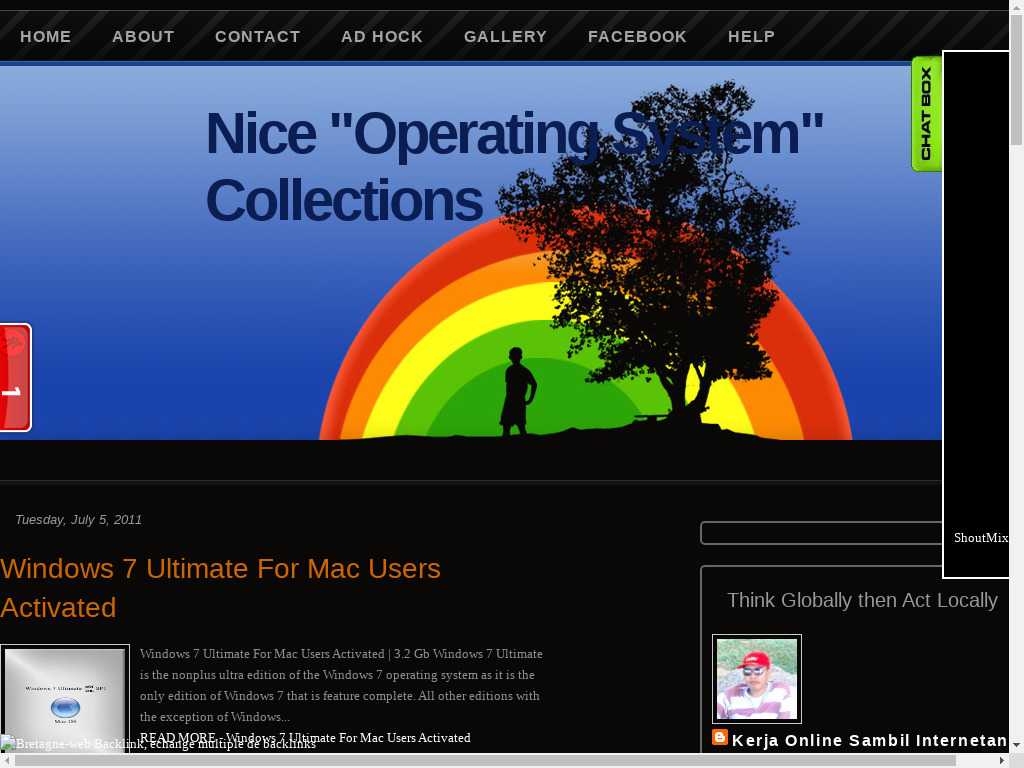Click the Windows 7 post thumbnail
Screen dimensions: 1024x768
[65, 699]
